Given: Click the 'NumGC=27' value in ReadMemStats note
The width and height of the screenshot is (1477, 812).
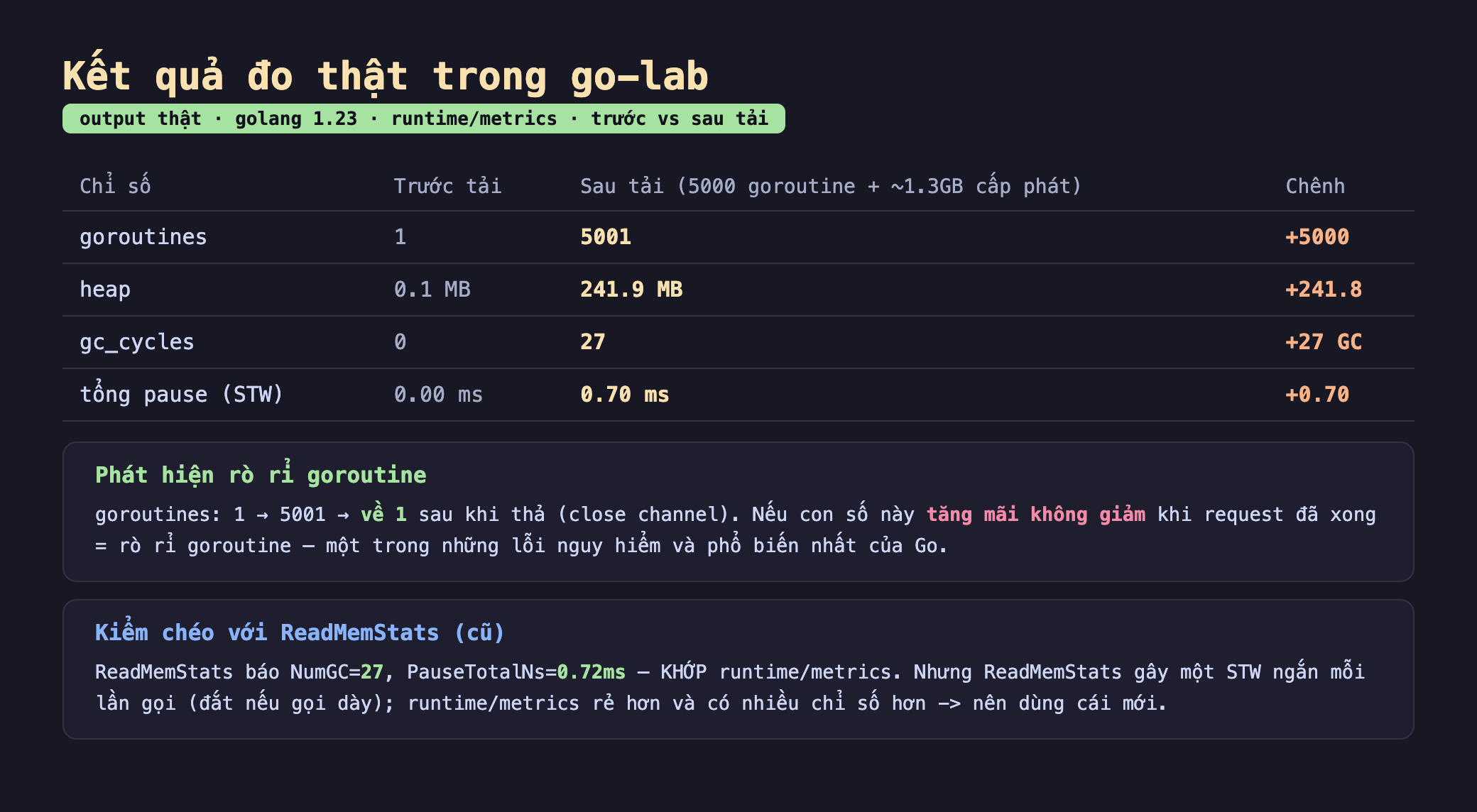Looking at the screenshot, I should coord(337,671).
